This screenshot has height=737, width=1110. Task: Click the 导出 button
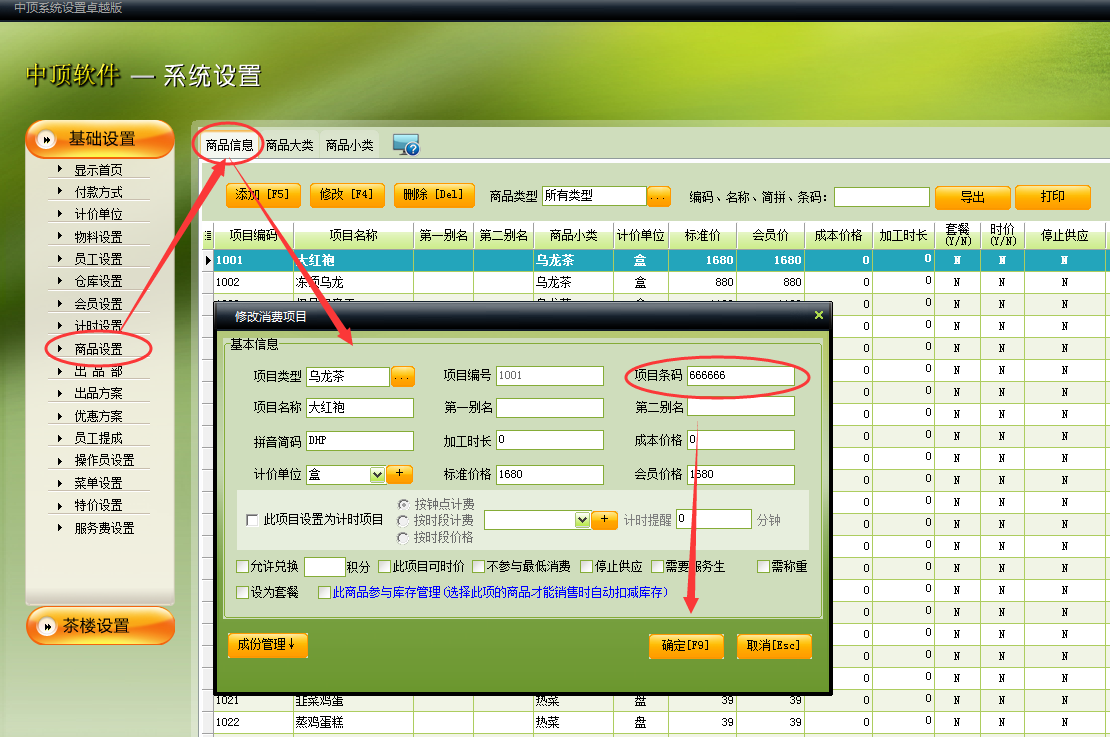(x=971, y=197)
